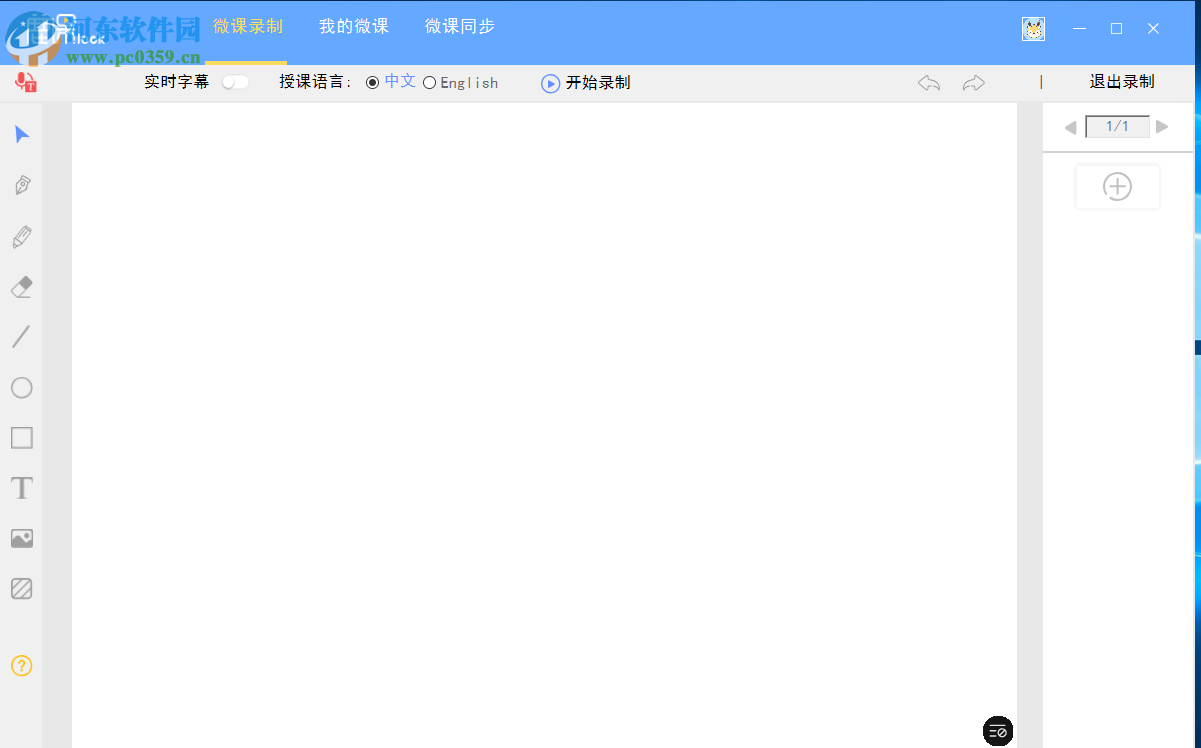Open the canvas options menu at bottom right
The width and height of the screenshot is (1201, 748).
[x=997, y=731]
